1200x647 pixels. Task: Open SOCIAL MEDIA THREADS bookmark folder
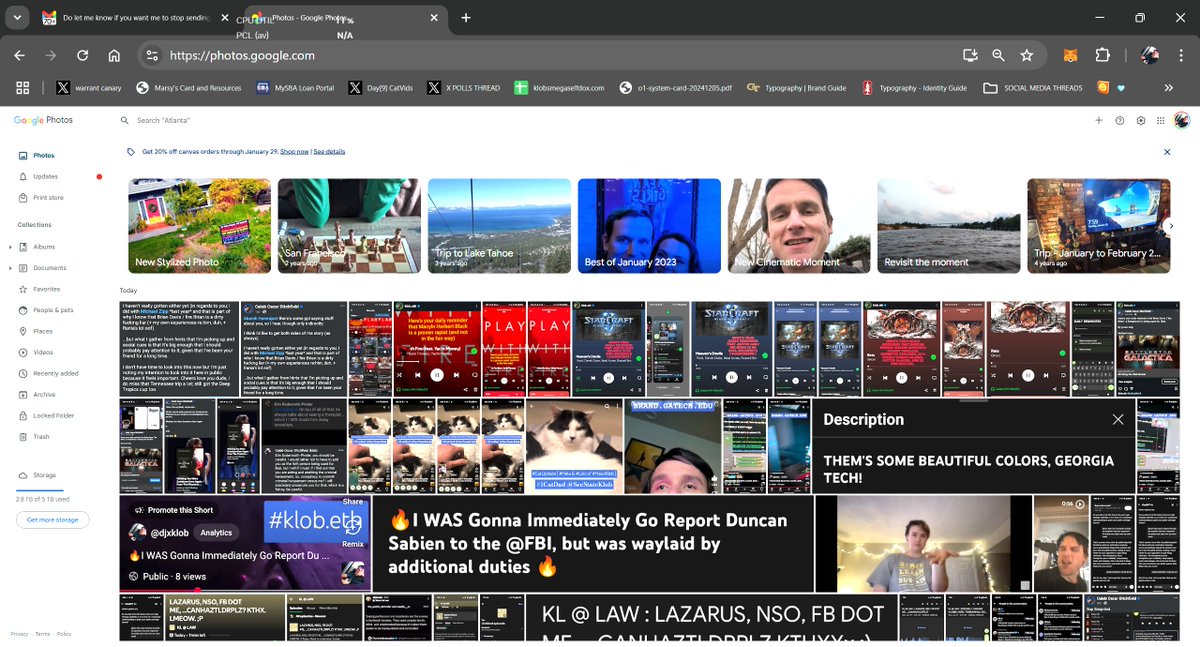tap(1033, 88)
